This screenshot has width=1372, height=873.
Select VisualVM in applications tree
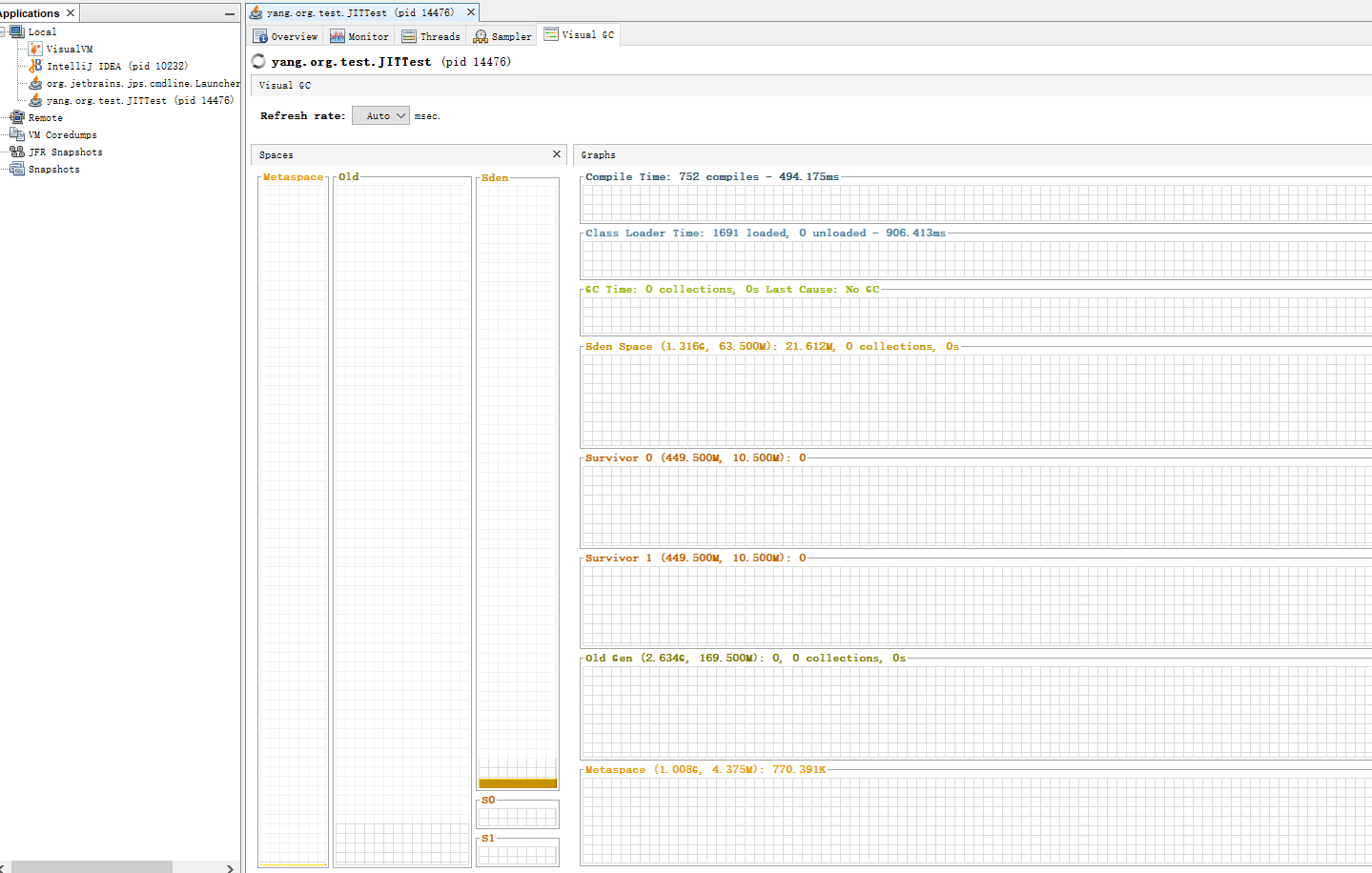[x=70, y=49]
